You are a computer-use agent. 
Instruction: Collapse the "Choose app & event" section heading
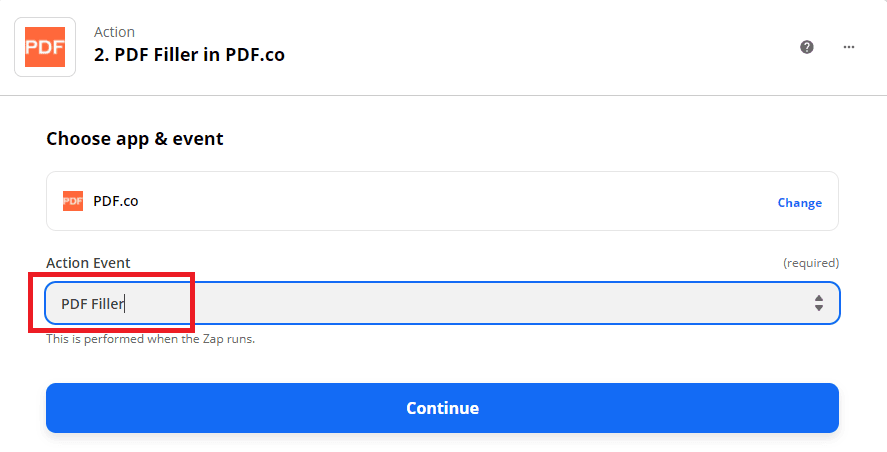[x=135, y=139]
